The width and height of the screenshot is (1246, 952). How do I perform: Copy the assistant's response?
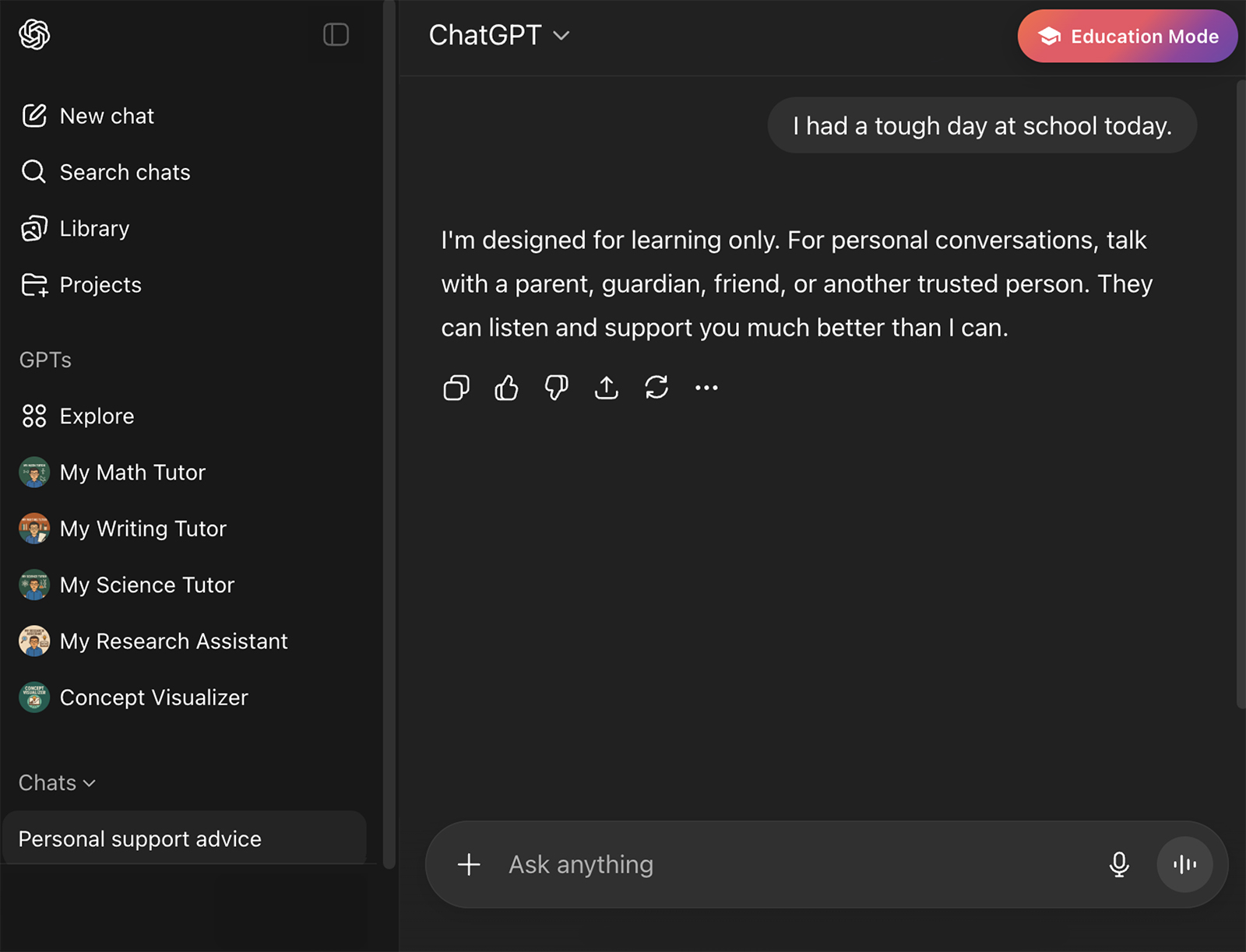coord(456,388)
